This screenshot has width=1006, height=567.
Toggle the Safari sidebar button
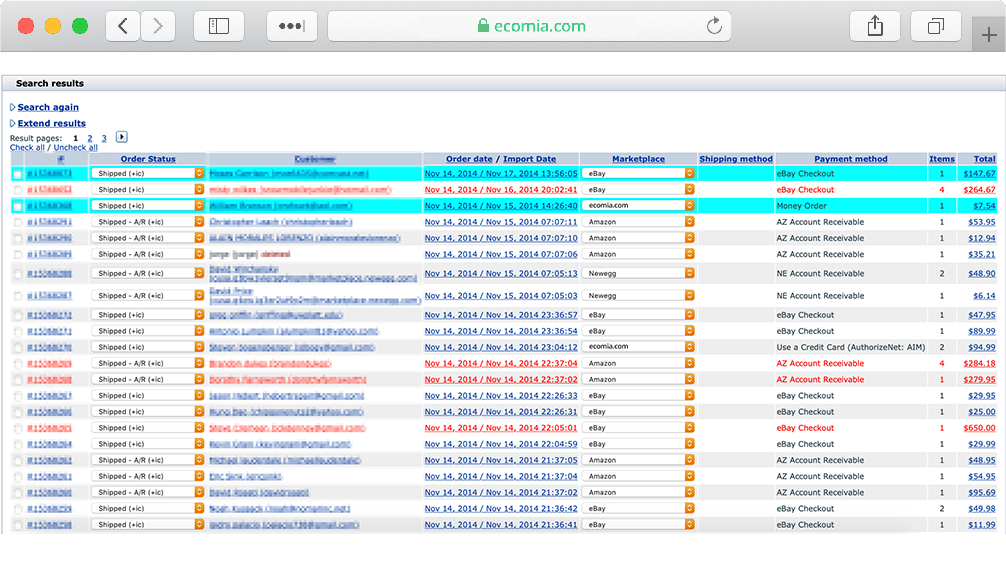pos(219,27)
